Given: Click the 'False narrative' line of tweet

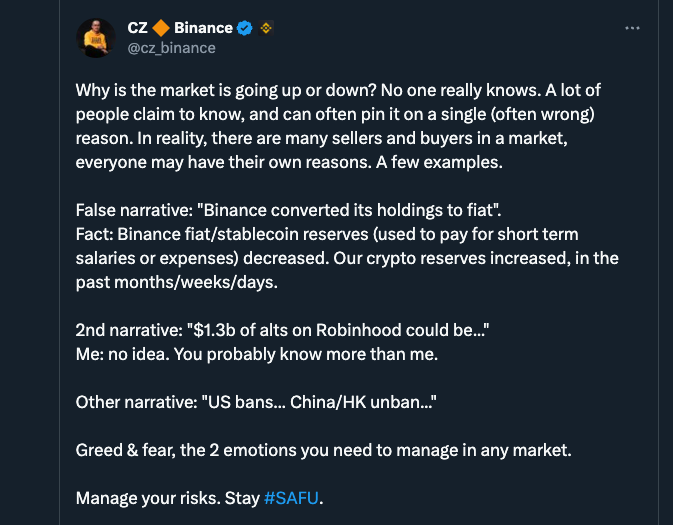Looking at the screenshot, I should tap(288, 210).
